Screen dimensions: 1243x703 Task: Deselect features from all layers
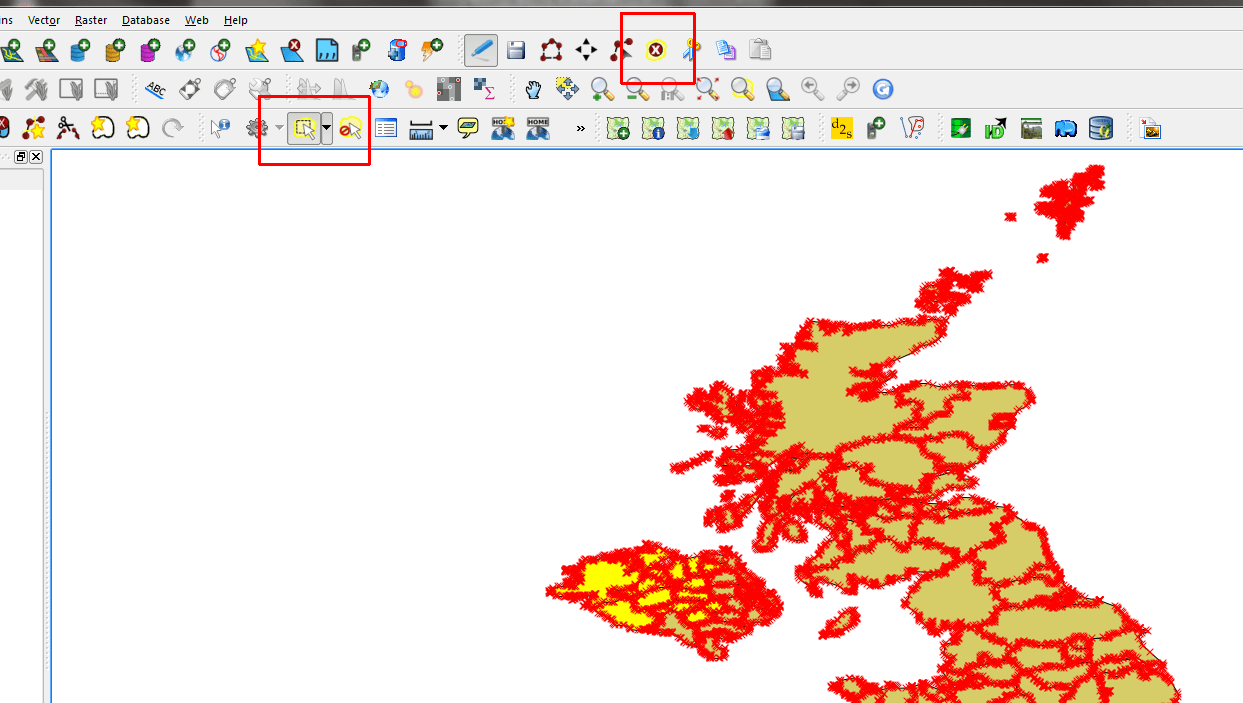click(x=351, y=127)
